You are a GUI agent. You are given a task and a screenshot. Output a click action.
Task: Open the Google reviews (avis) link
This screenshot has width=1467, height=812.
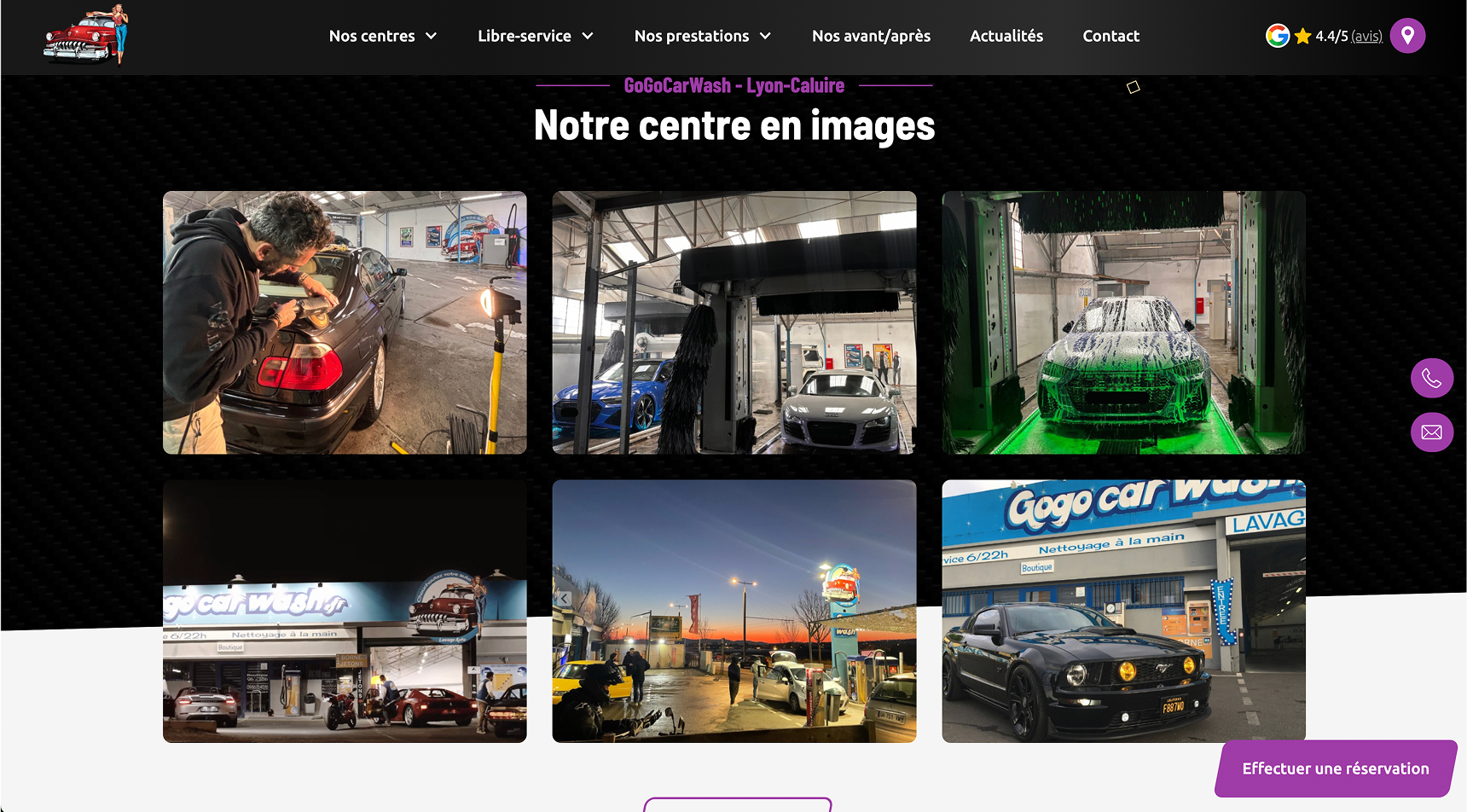point(1366,36)
